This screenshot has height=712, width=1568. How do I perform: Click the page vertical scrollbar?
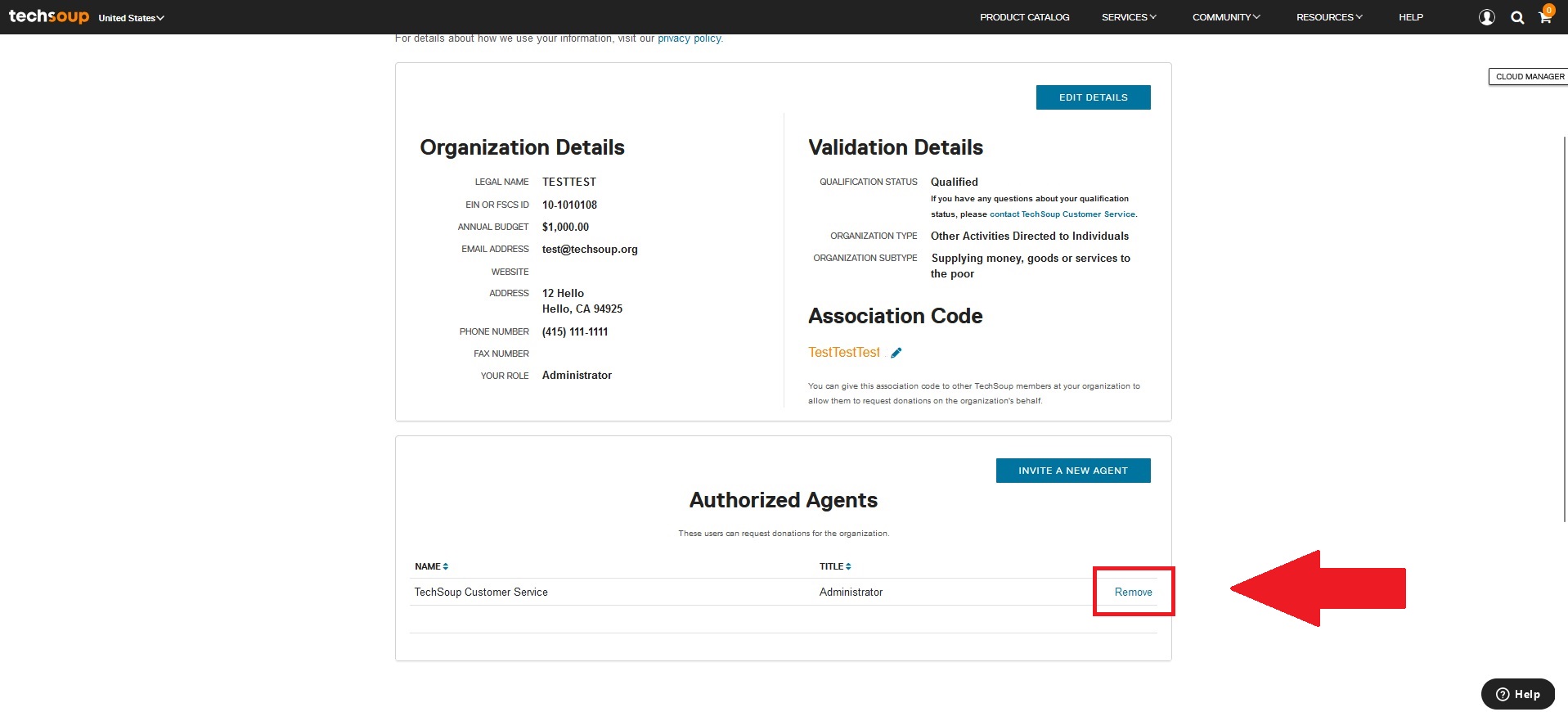coord(1565,327)
